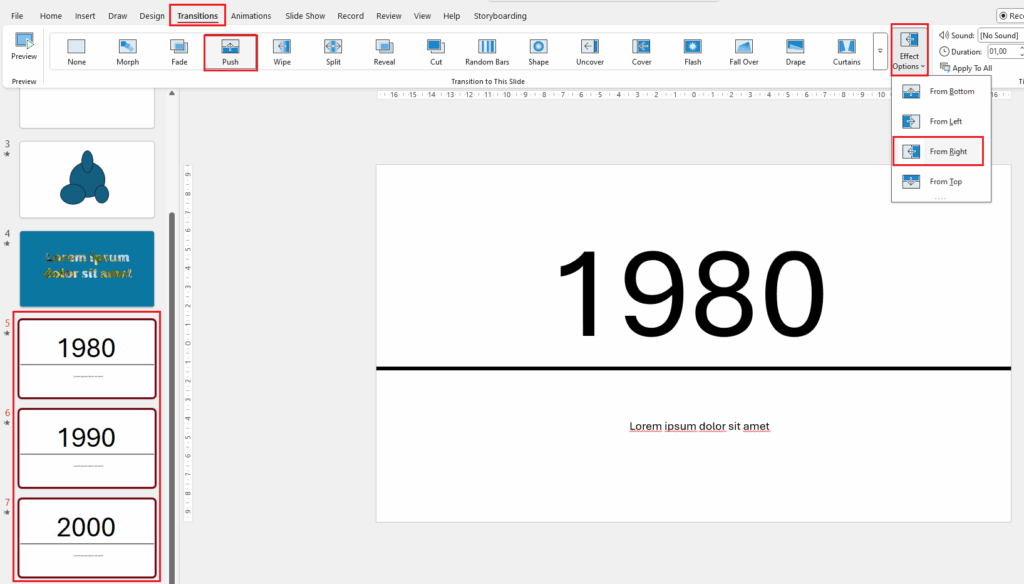Open the Slide Show tab
Screen dimensions: 1024x584
click(305, 16)
